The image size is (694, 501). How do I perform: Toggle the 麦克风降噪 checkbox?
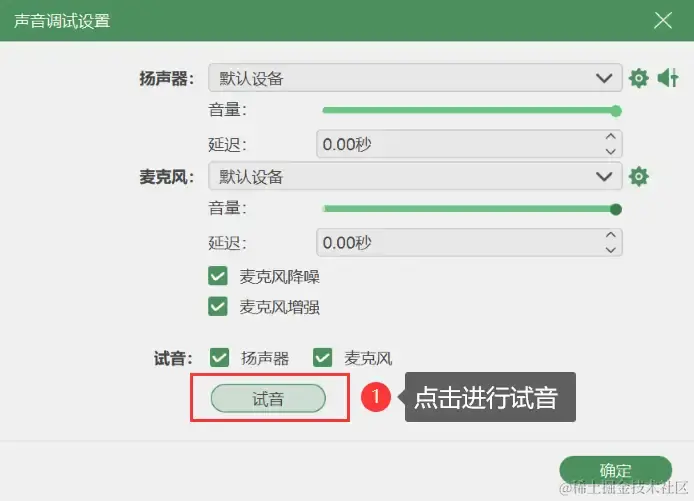click(x=218, y=276)
